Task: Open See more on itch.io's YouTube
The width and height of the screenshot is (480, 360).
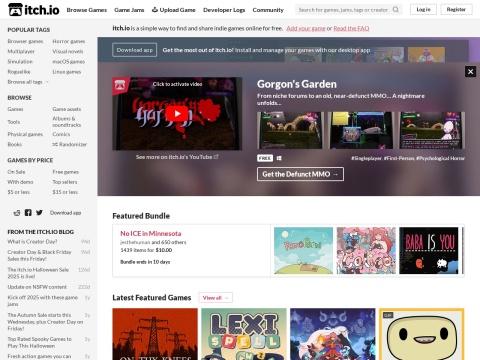Action: coord(177,157)
